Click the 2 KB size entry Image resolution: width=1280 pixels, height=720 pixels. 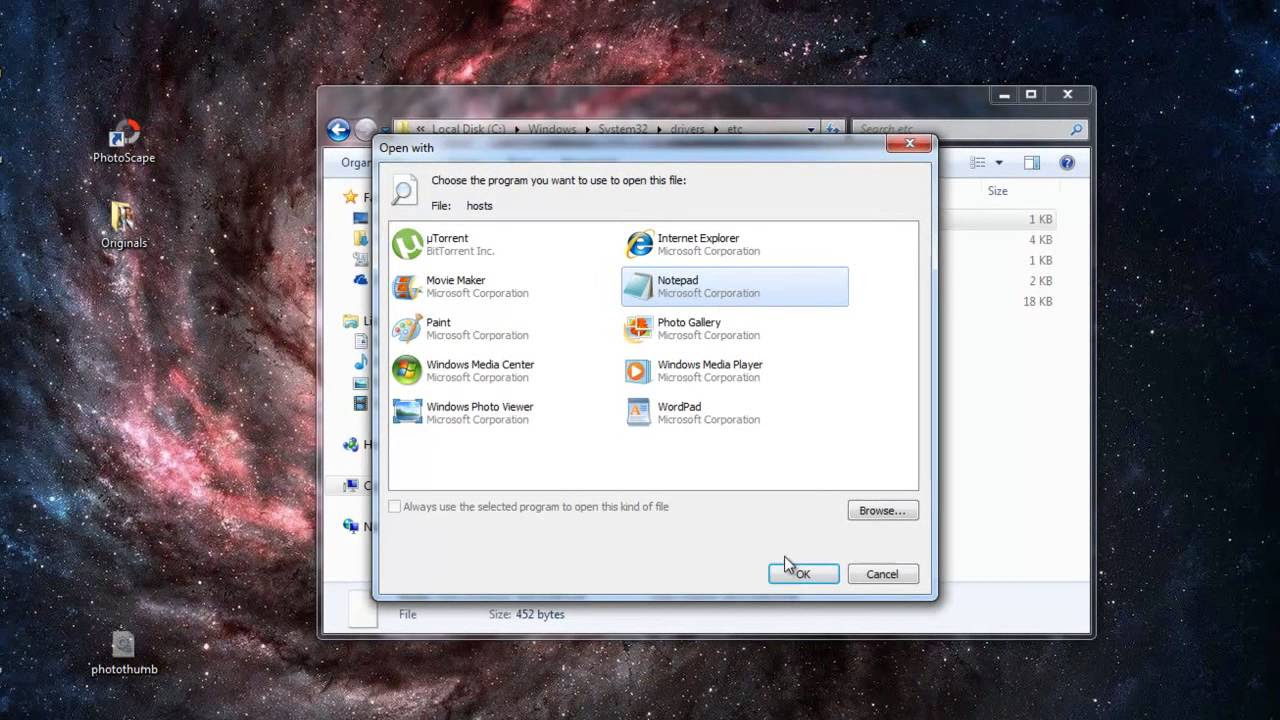point(1041,281)
